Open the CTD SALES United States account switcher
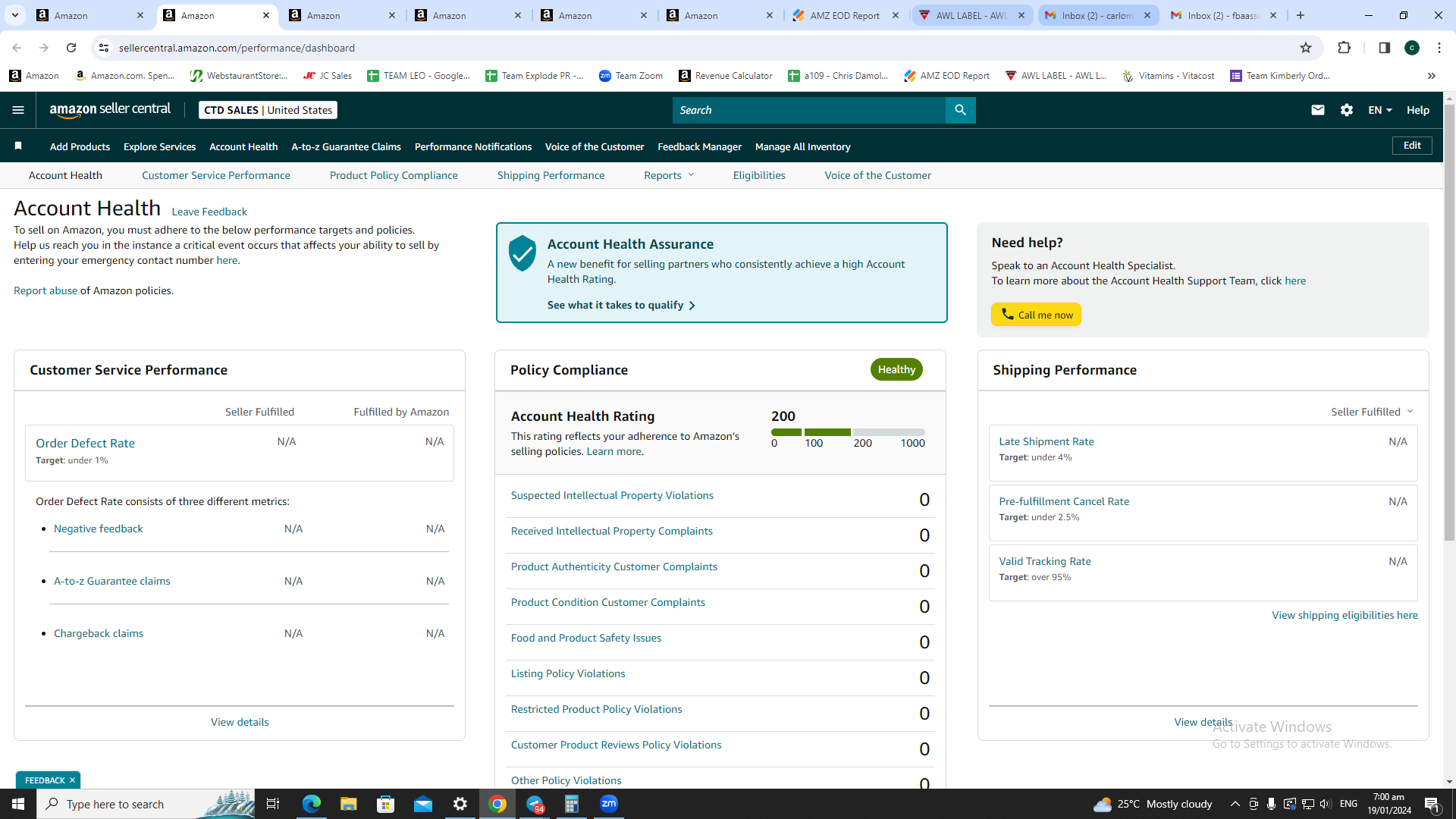 (x=268, y=110)
